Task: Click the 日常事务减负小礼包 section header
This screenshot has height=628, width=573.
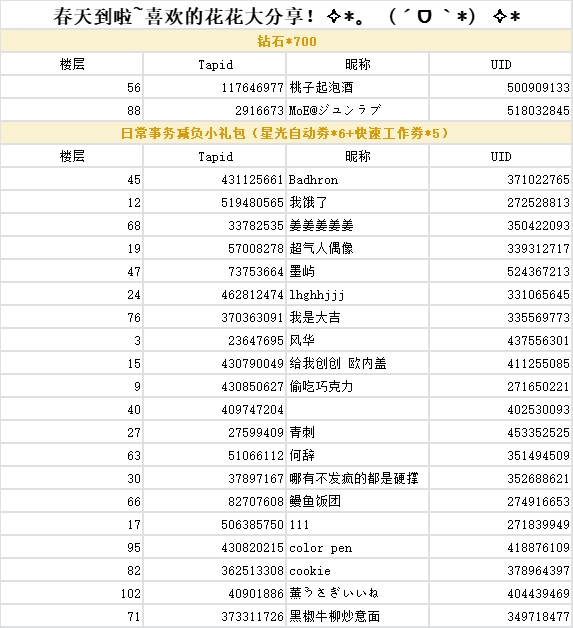Action: pyautogui.click(x=286, y=133)
